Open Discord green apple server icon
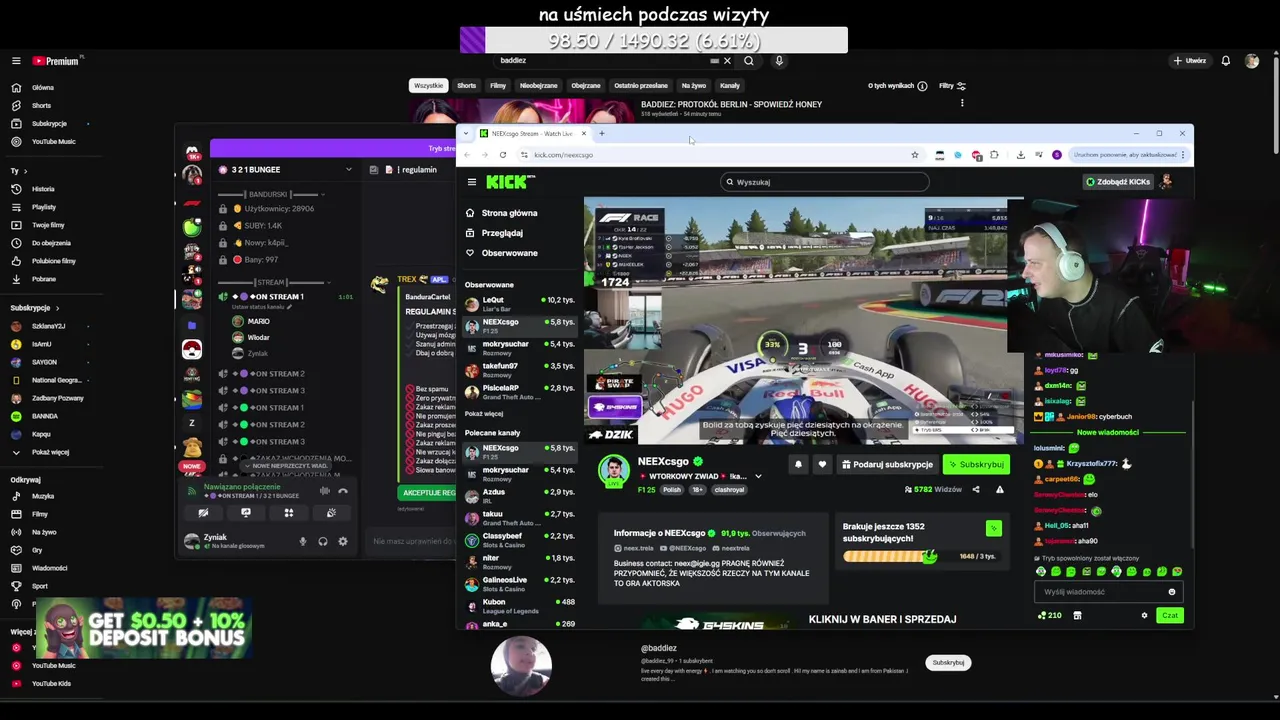The width and height of the screenshot is (1280, 720). point(192,227)
